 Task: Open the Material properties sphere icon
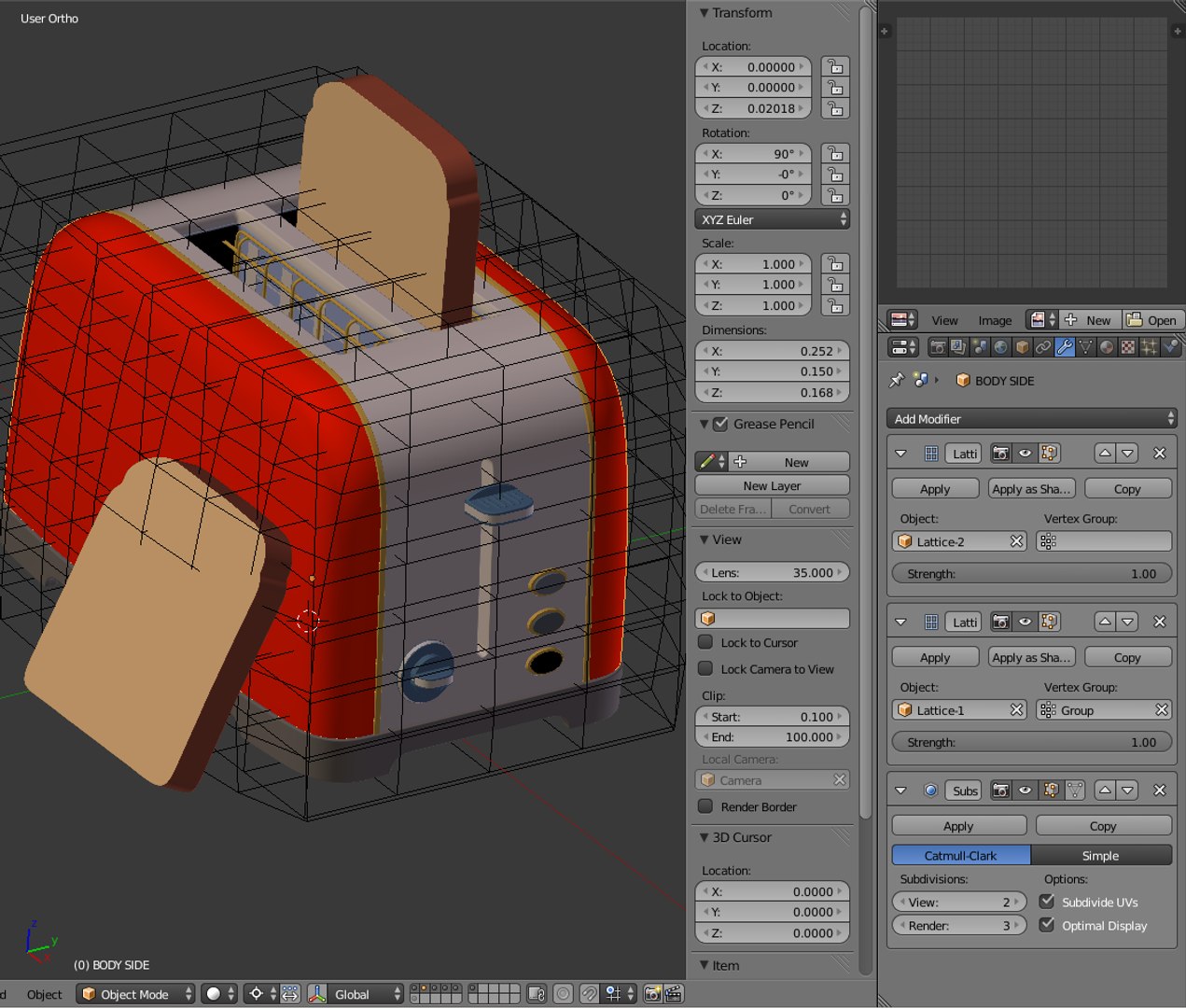(x=1107, y=347)
